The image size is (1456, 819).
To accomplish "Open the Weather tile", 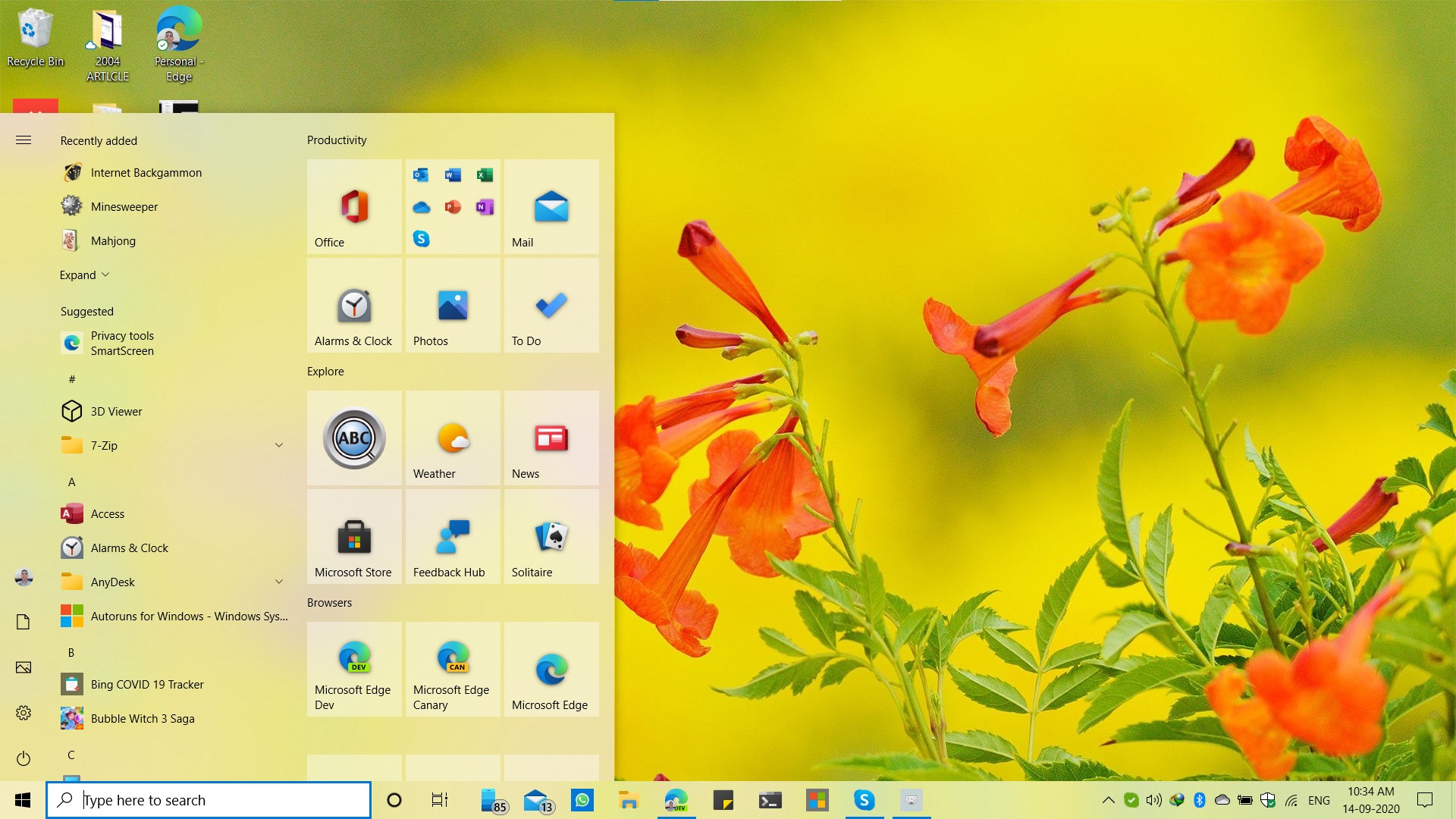I will pos(453,438).
